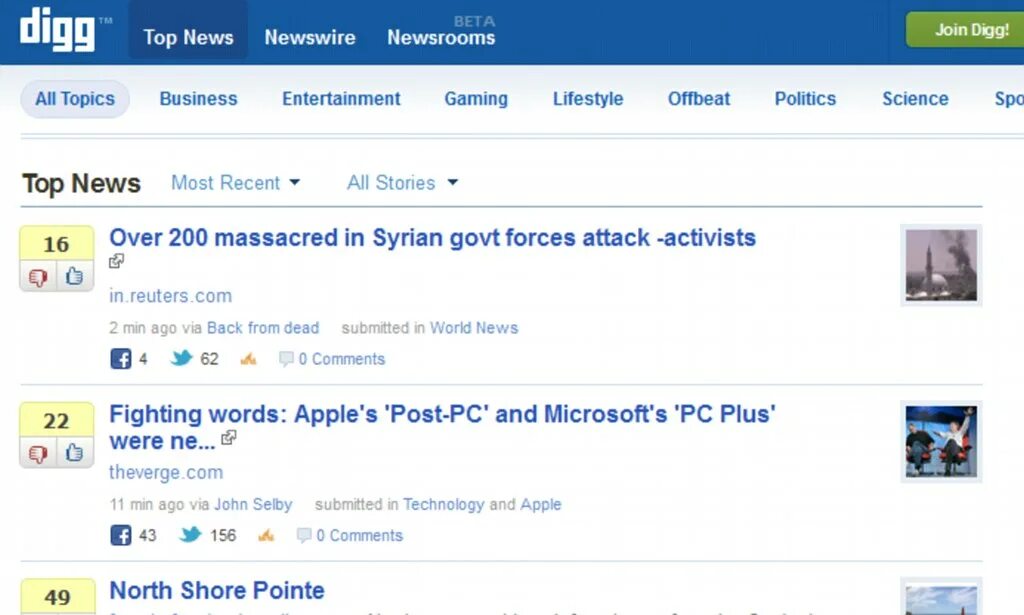Tweet the Syrian govt forces story
1024x615 pixels.
coord(182,358)
